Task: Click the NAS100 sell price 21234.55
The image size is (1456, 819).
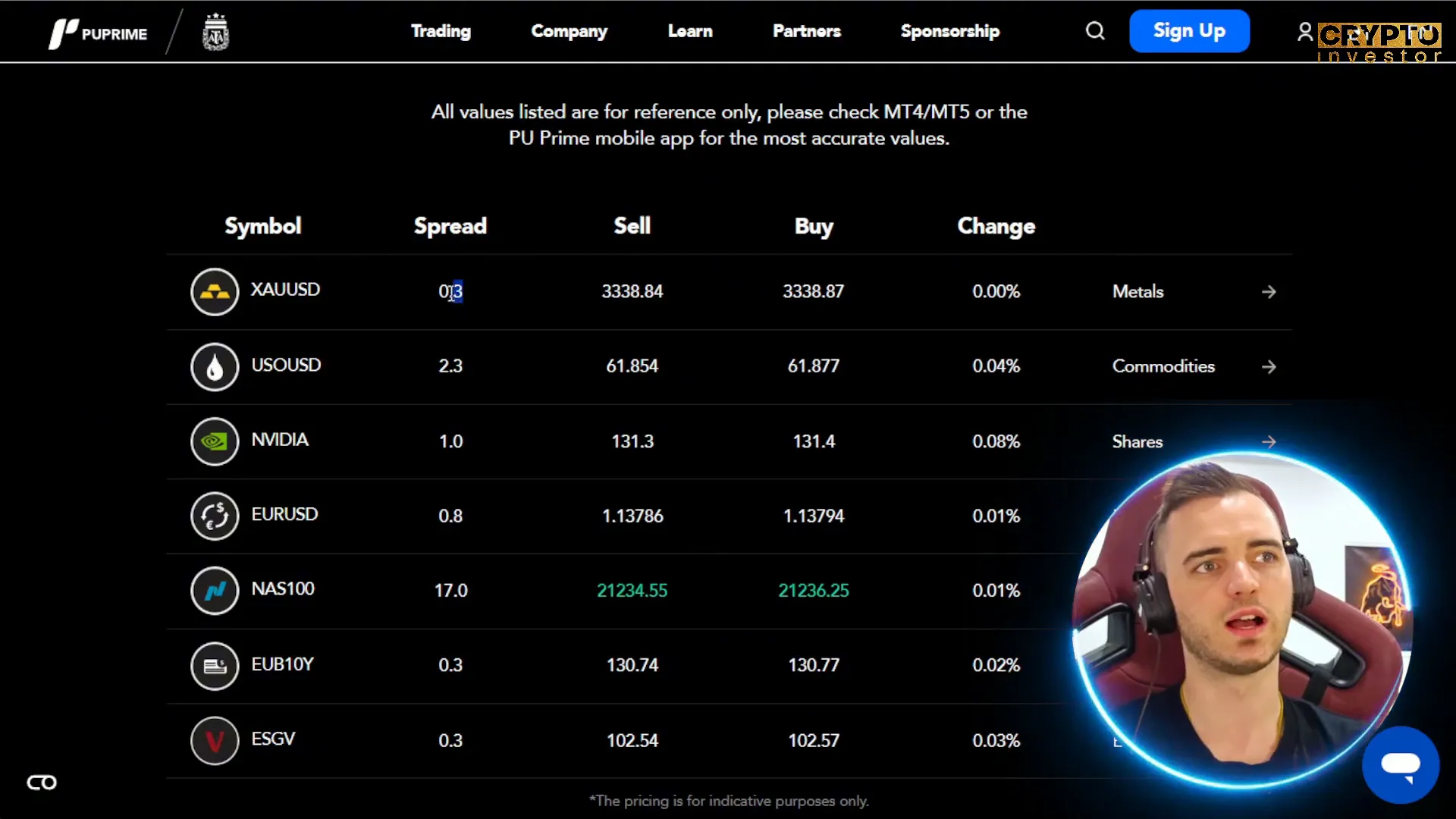Action: pos(632,591)
